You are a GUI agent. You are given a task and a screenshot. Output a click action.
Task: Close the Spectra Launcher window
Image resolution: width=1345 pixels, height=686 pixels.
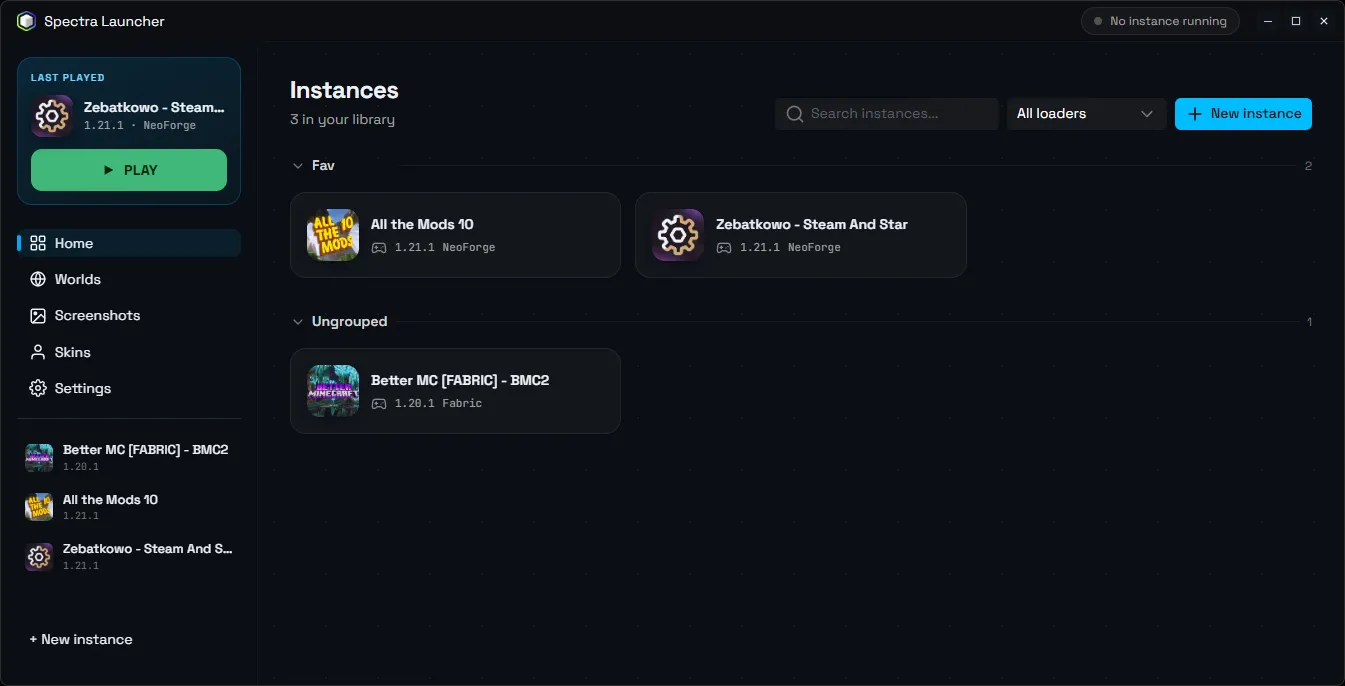(1324, 21)
